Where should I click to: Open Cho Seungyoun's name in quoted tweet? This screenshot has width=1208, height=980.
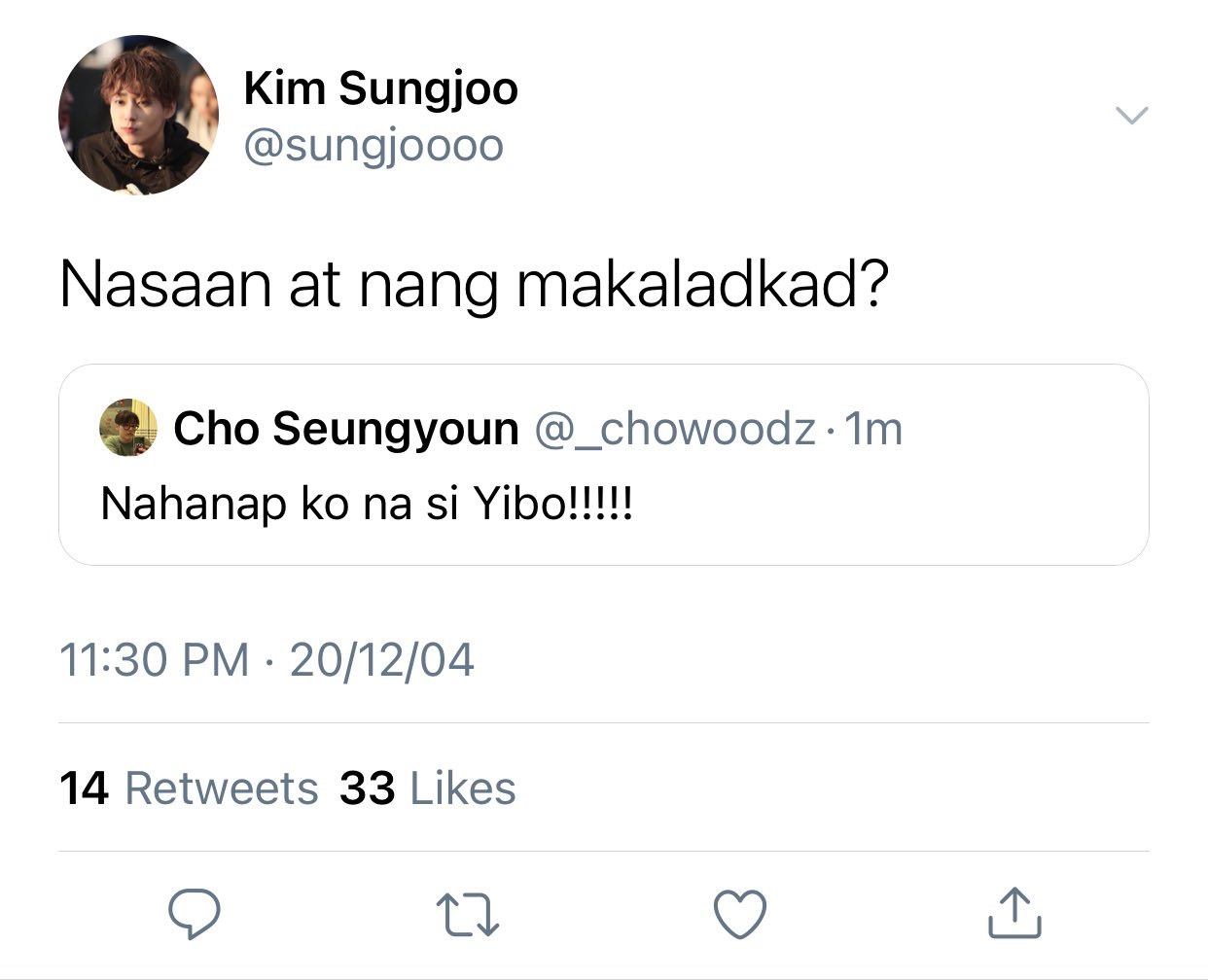tap(346, 429)
